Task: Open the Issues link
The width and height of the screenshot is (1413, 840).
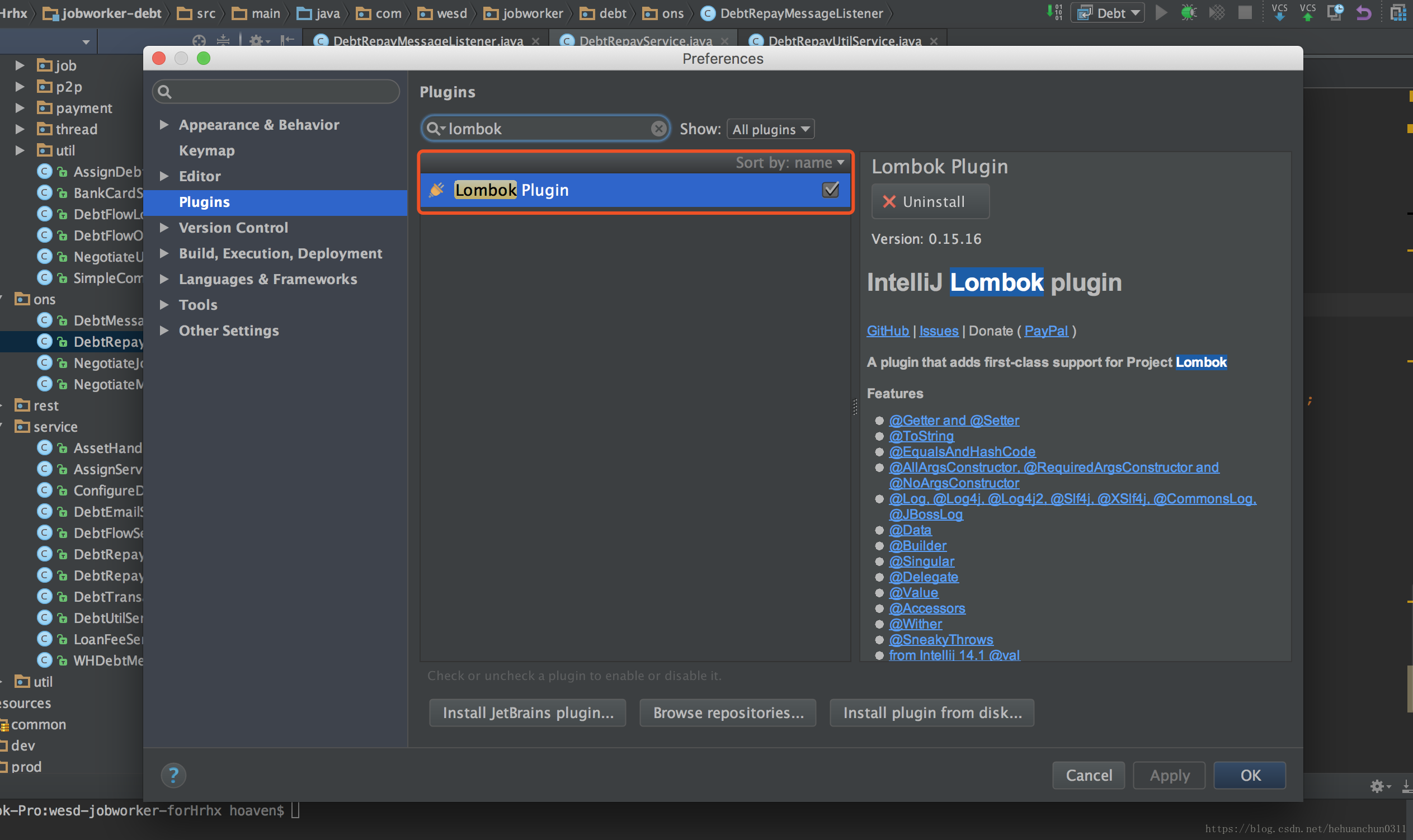Action: (x=939, y=331)
